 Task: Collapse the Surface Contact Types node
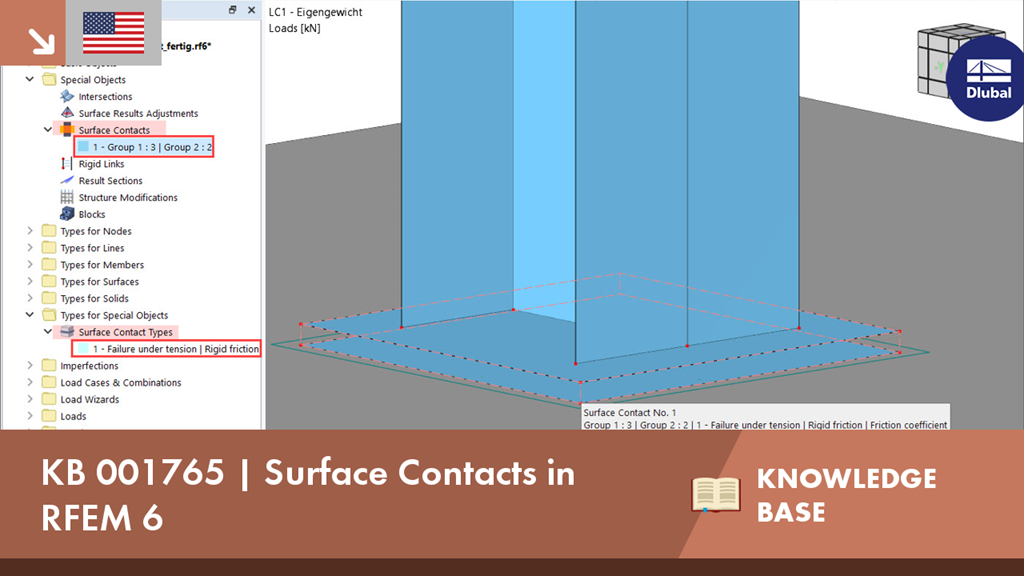[48, 332]
